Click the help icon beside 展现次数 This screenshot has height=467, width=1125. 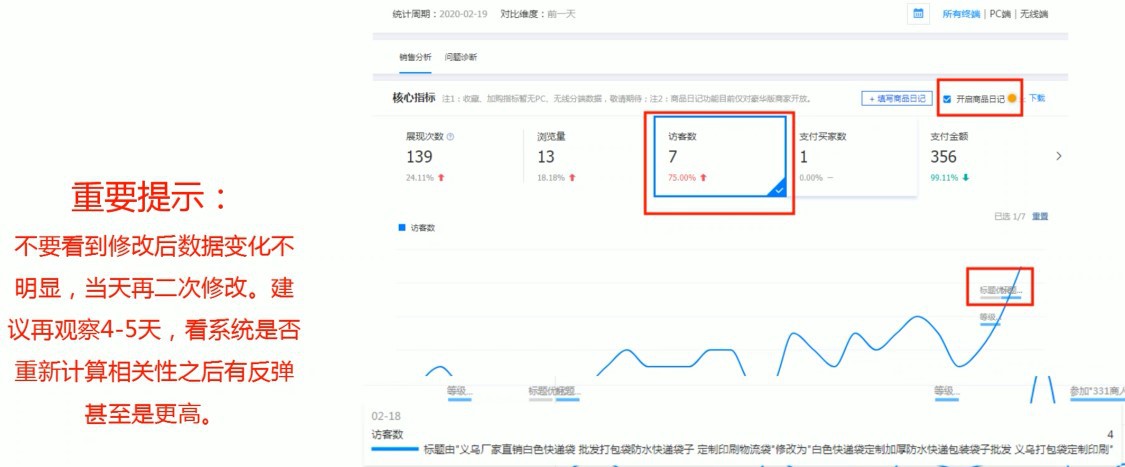coord(450,137)
